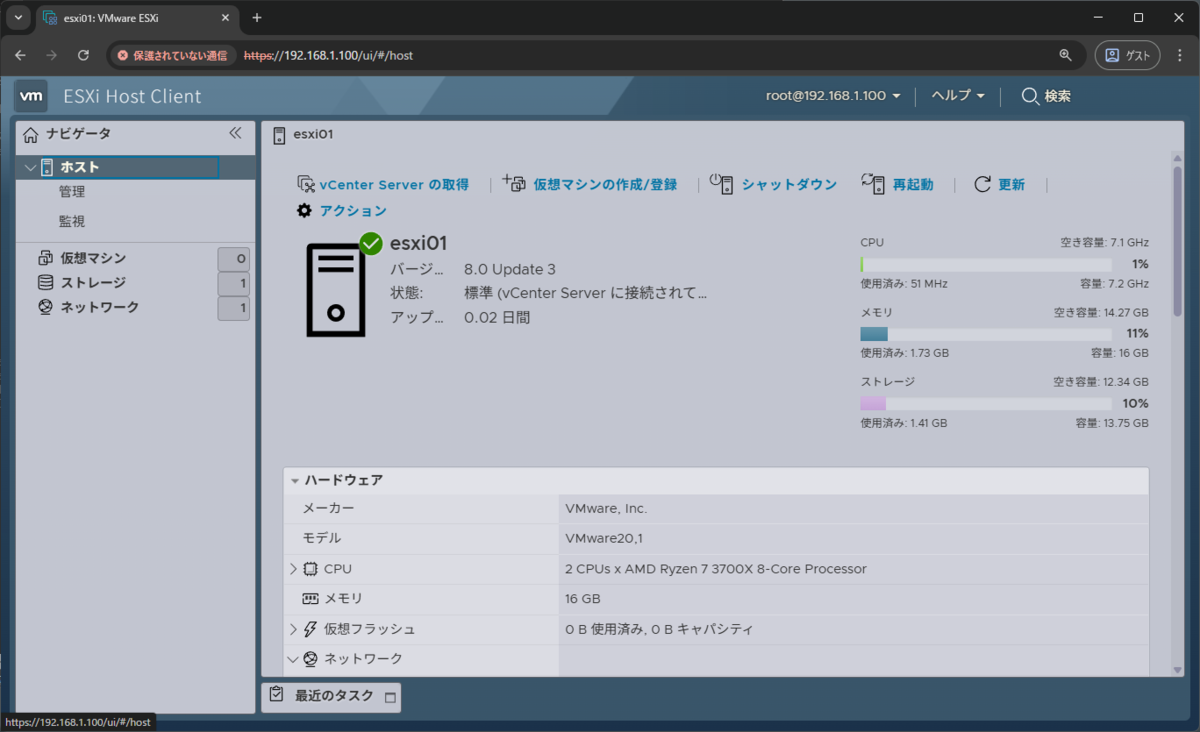Click the search magnifier icon in header
Screen dimensions: 1200x732
pos(1030,96)
